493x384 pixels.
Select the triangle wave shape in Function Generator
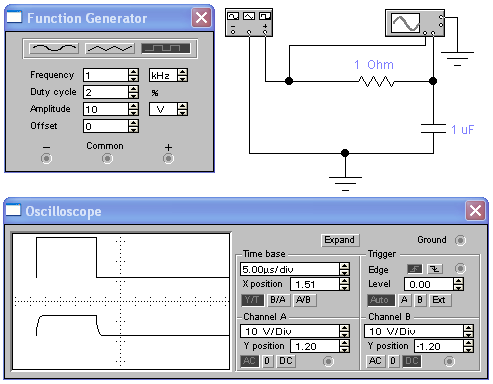pyautogui.click(x=110, y=49)
